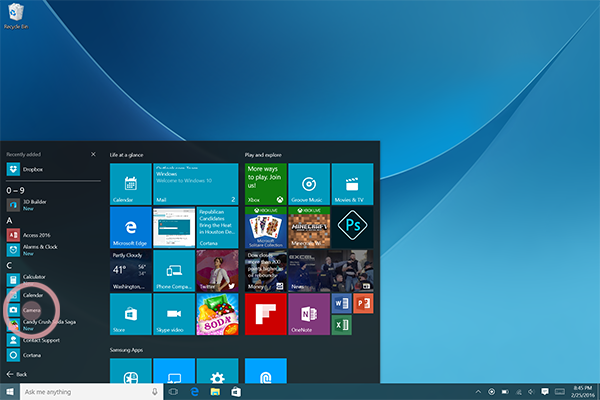
Task: Open Candy Crush Soda Saga list entry
Action: coord(54,325)
